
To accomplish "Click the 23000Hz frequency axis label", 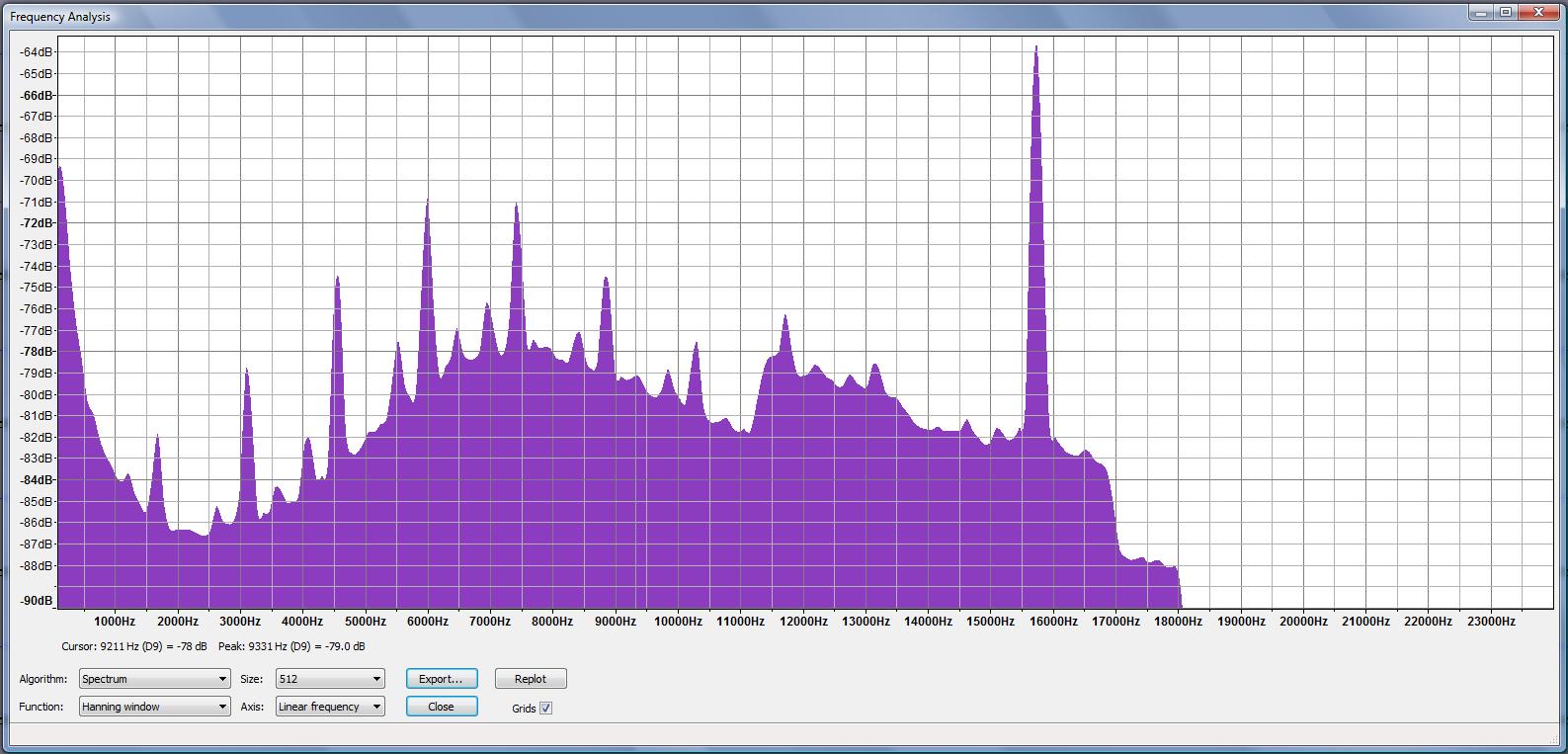I will (1491, 622).
